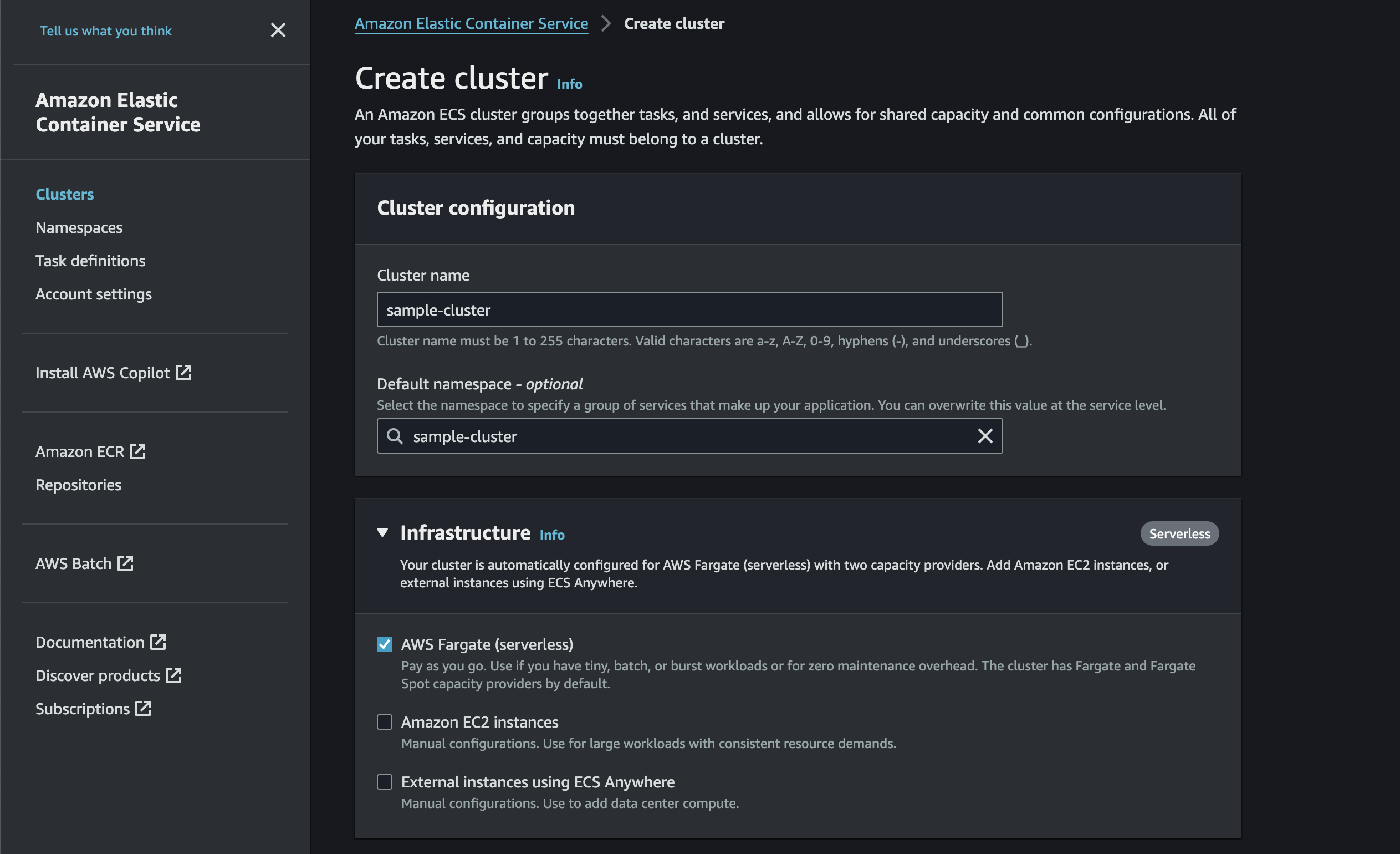The width and height of the screenshot is (1400, 854).
Task: Click Amazon Elastic Container Service breadcrumb
Action: [471, 23]
